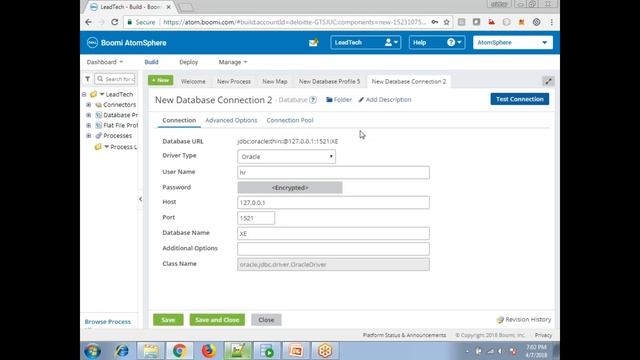The image size is (640, 360).
Task: Open the LeadTech account dropdown
Action: tap(366, 42)
